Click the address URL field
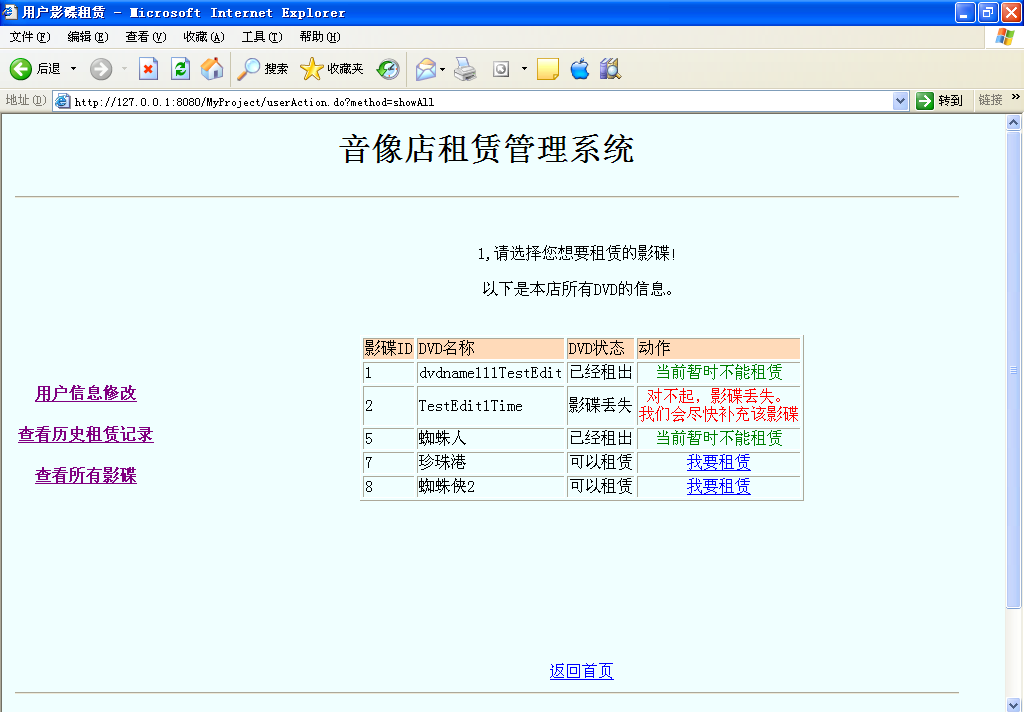1024x712 pixels. click(482, 101)
